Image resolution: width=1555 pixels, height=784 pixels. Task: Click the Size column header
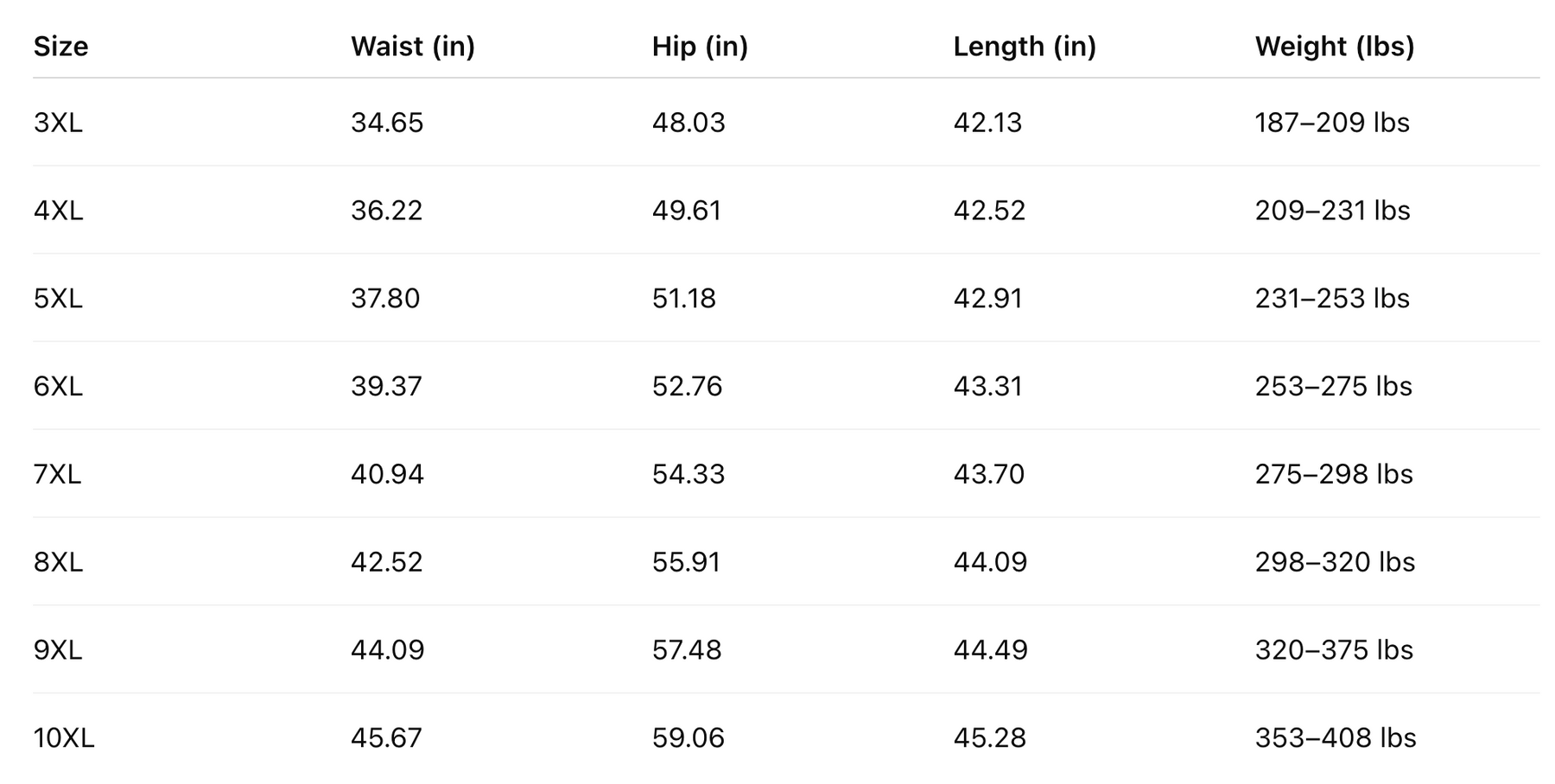tap(60, 46)
